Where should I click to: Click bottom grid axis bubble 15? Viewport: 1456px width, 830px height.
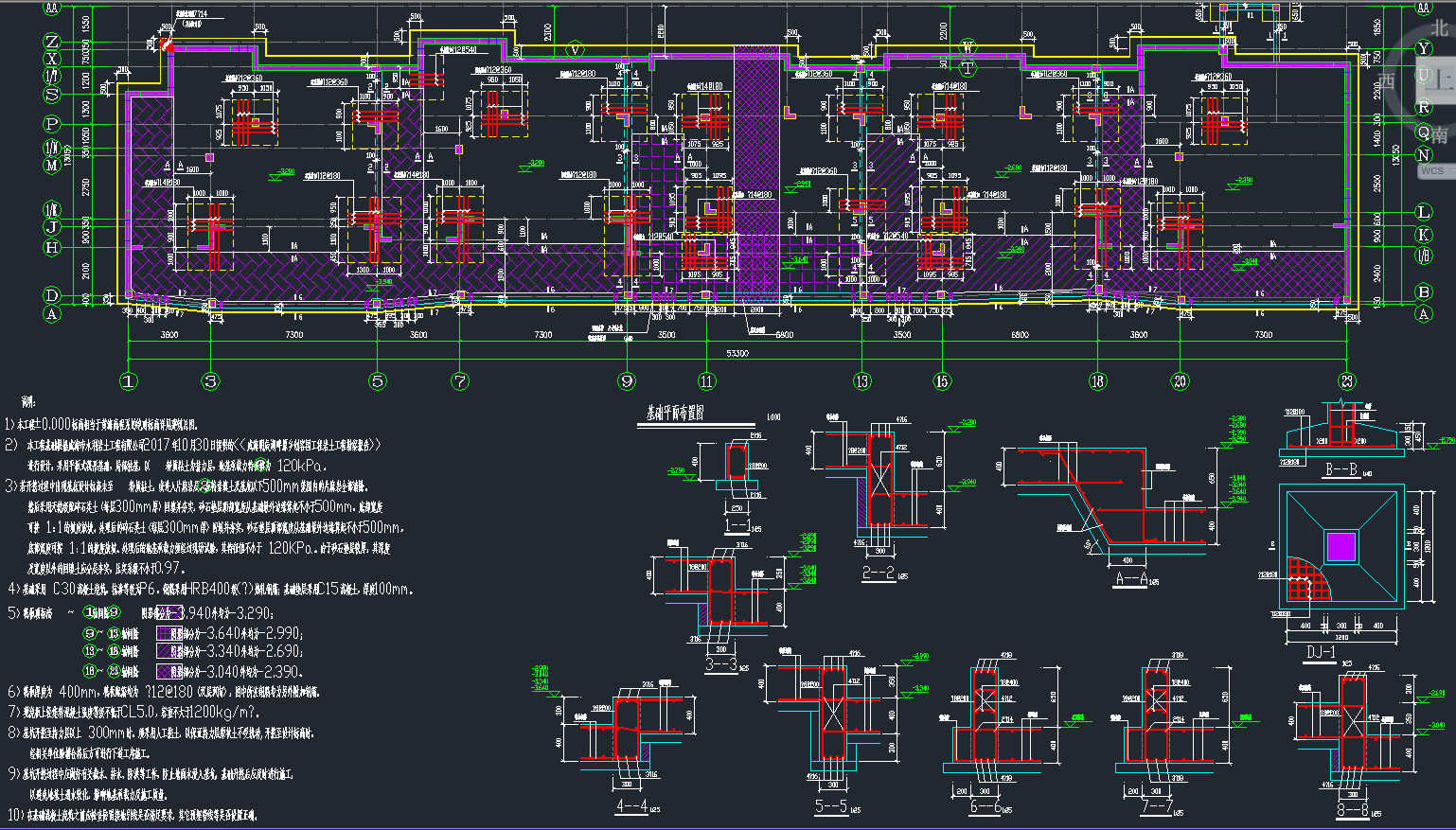941,381
